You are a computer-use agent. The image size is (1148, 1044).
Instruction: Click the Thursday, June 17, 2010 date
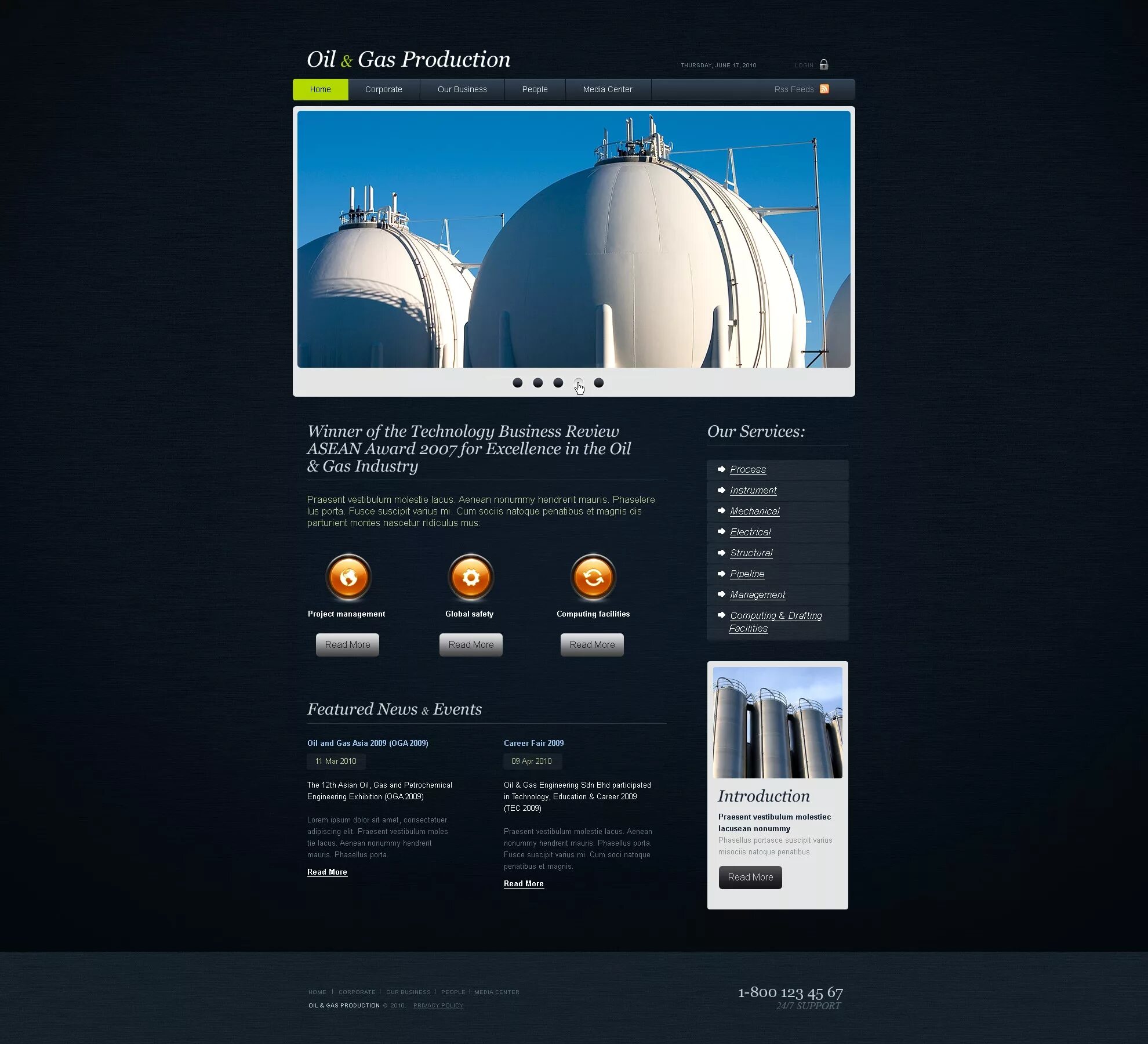(718, 66)
